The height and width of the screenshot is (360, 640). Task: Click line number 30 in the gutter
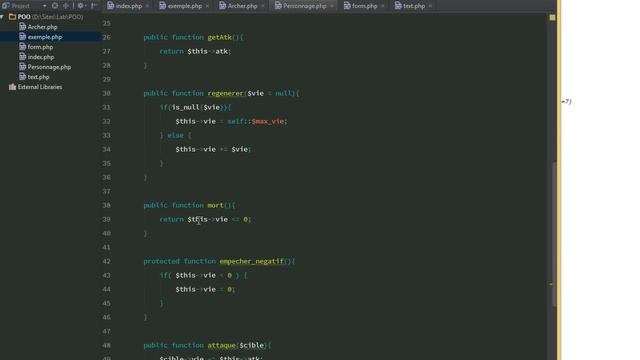click(x=107, y=93)
